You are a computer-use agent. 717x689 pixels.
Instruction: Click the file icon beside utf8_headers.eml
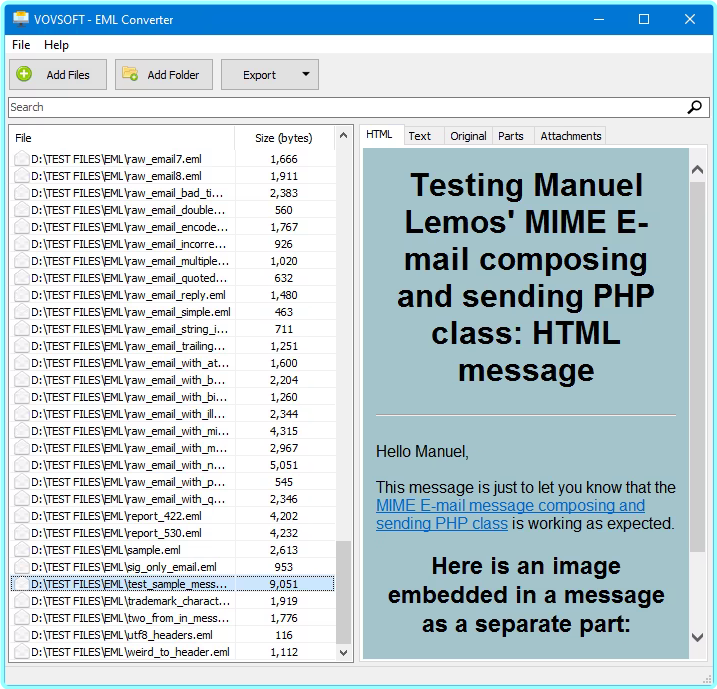pos(21,635)
